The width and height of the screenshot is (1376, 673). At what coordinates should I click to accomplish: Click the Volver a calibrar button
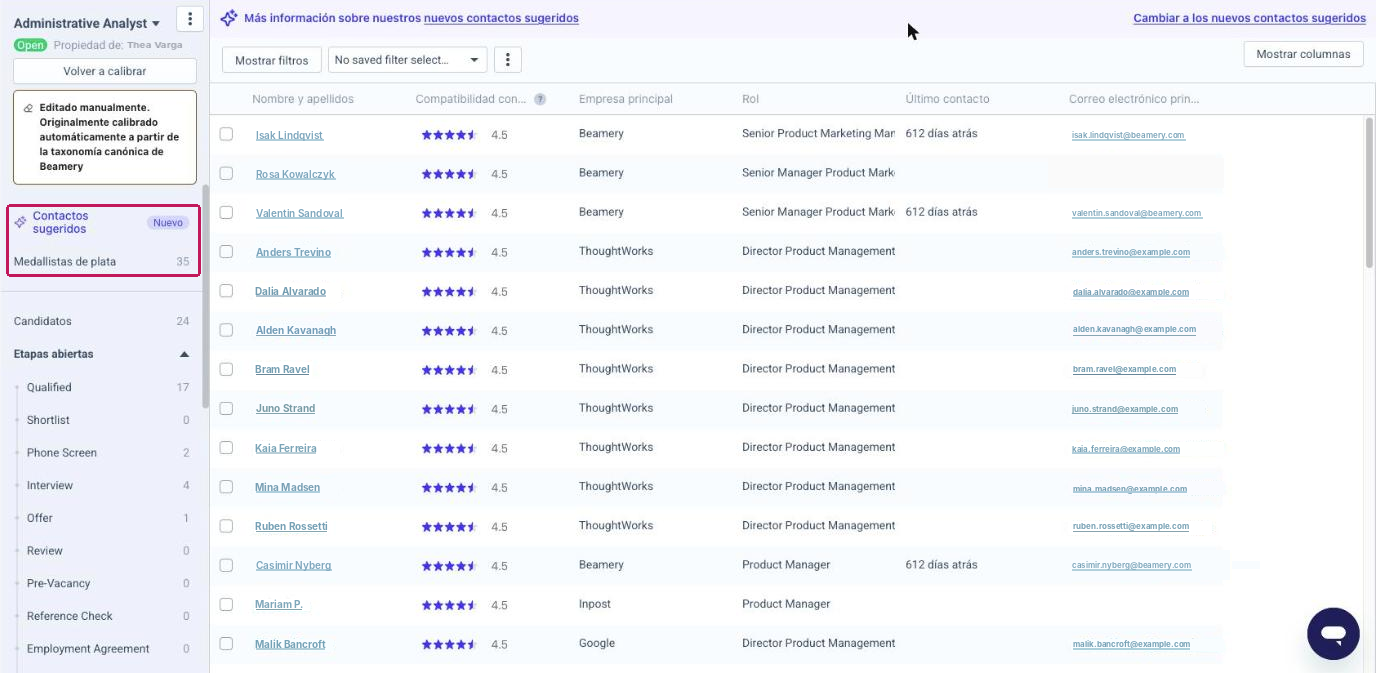tap(105, 71)
